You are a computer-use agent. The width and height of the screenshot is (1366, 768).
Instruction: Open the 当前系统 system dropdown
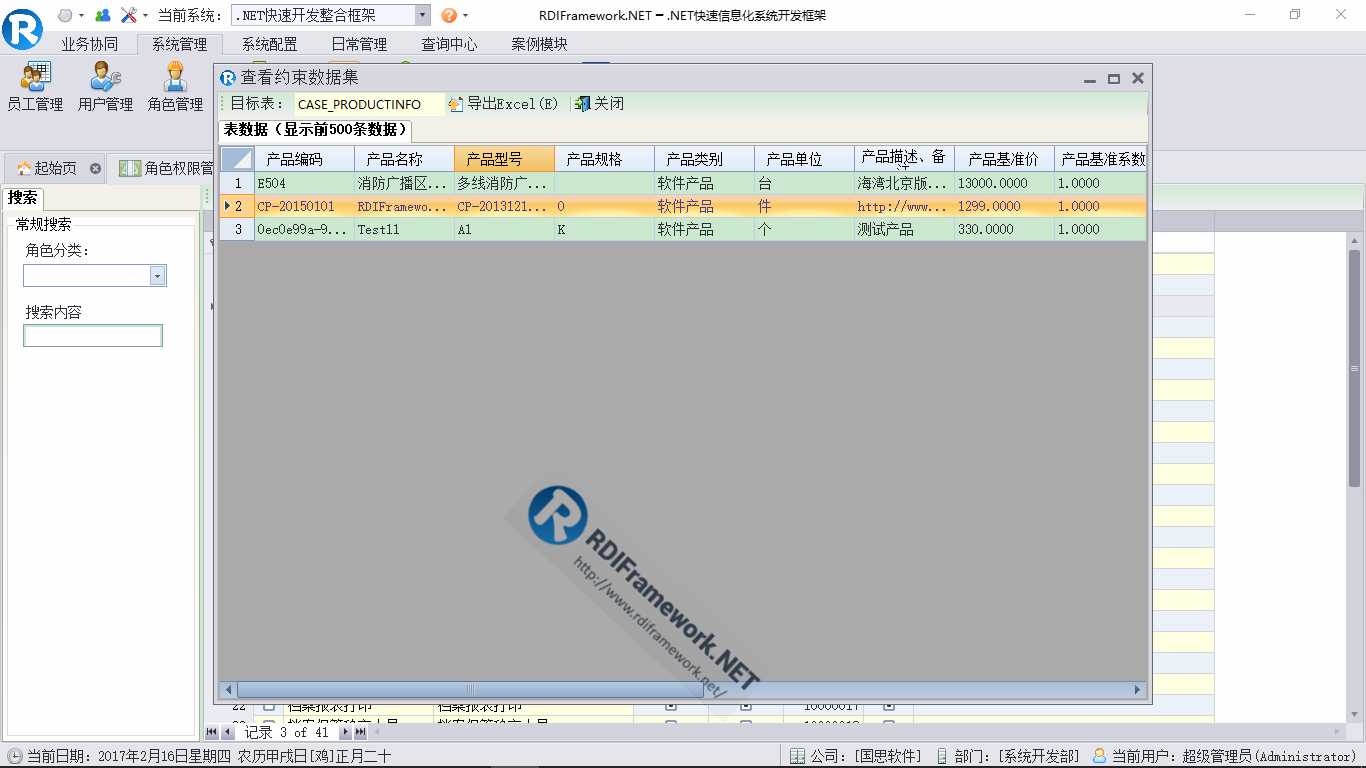click(x=421, y=15)
